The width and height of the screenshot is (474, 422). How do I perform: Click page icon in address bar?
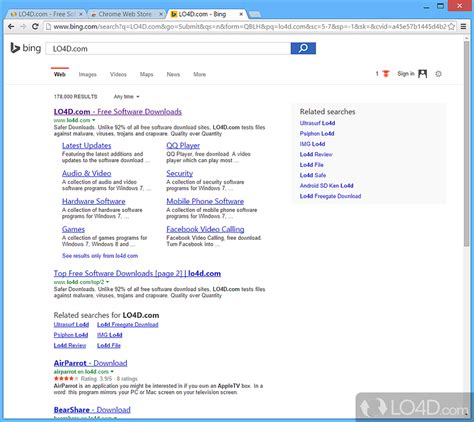48,27
